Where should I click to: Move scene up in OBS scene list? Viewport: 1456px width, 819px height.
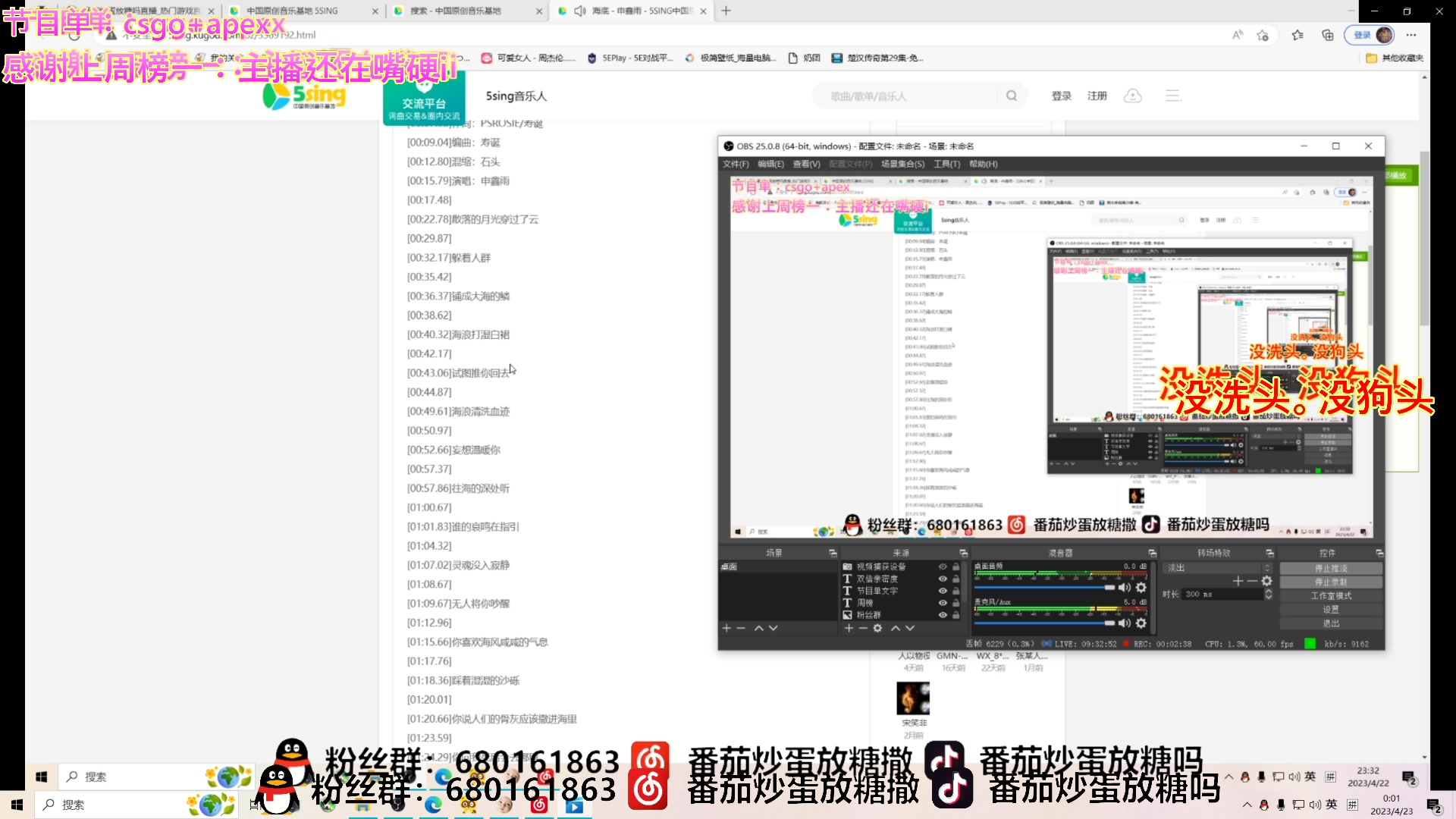758,628
